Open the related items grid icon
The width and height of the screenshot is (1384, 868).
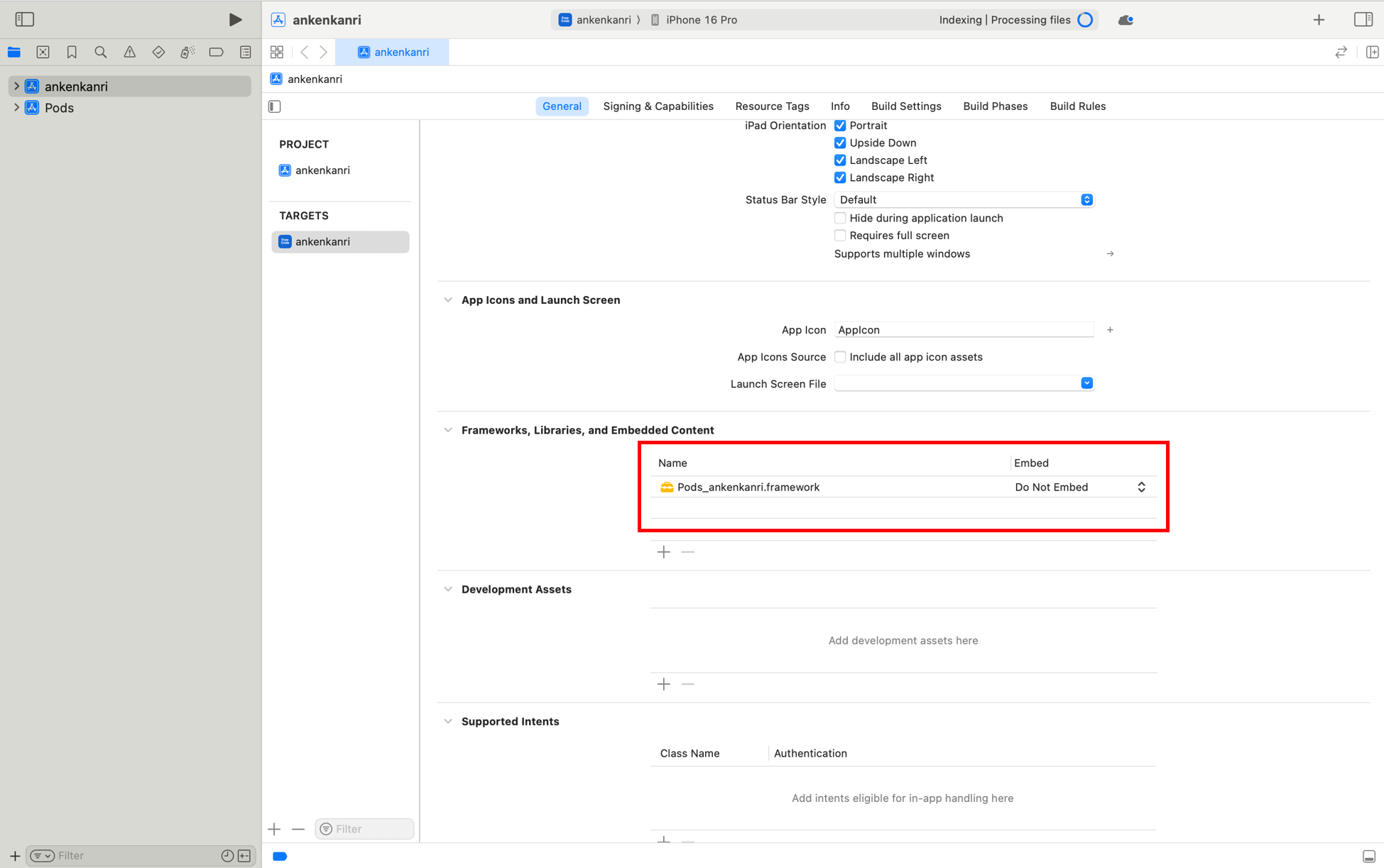tap(277, 52)
